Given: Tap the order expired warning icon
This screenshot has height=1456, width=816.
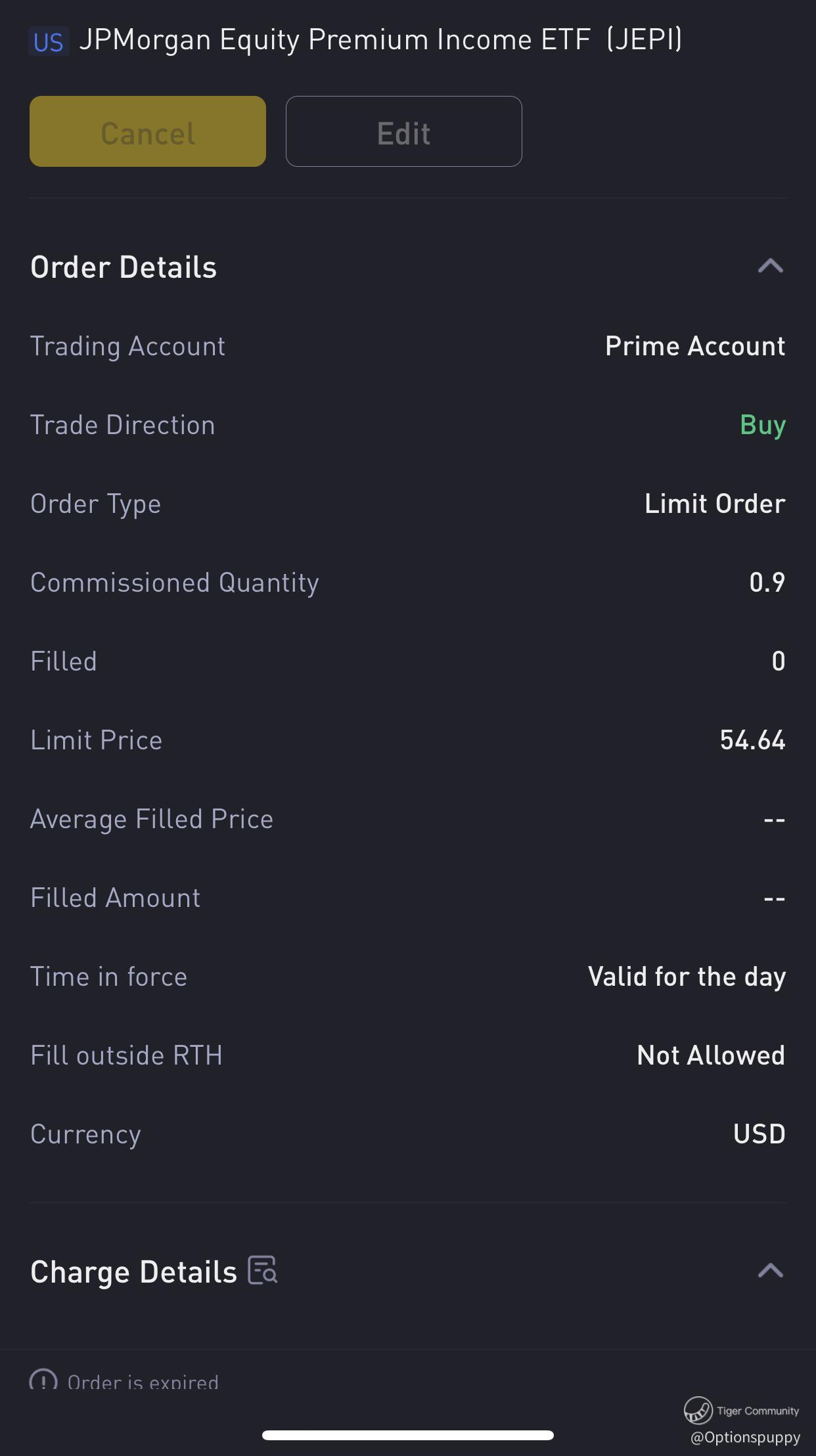Looking at the screenshot, I should click(43, 1380).
